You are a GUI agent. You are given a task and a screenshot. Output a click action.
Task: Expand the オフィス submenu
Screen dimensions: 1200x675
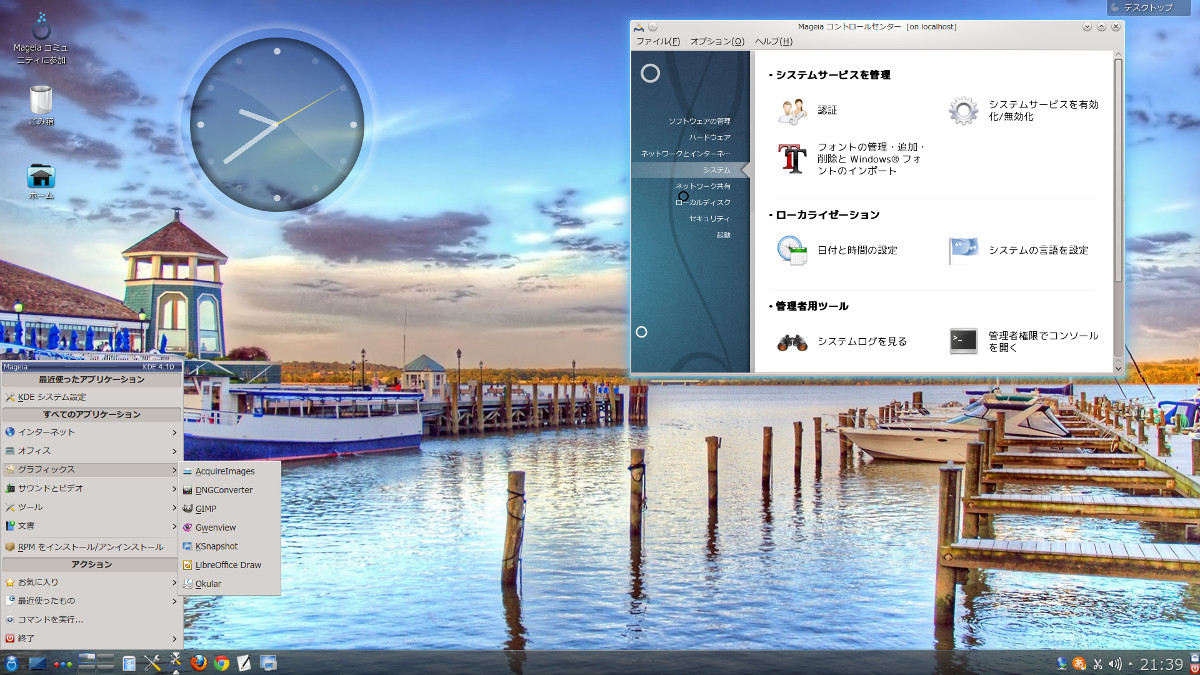coord(91,451)
